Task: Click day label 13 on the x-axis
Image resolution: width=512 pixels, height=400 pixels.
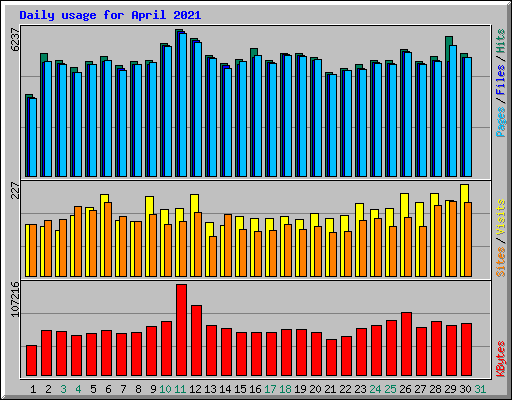Action: coord(210,389)
